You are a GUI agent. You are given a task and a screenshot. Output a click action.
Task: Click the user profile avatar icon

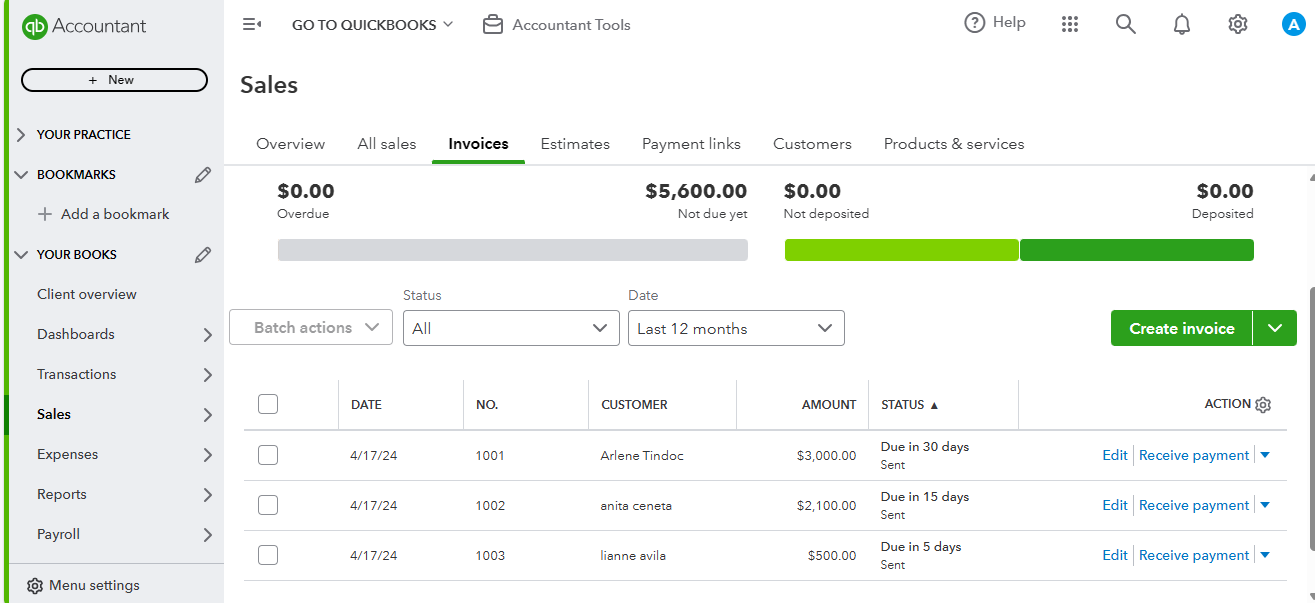pyautogui.click(x=1293, y=24)
